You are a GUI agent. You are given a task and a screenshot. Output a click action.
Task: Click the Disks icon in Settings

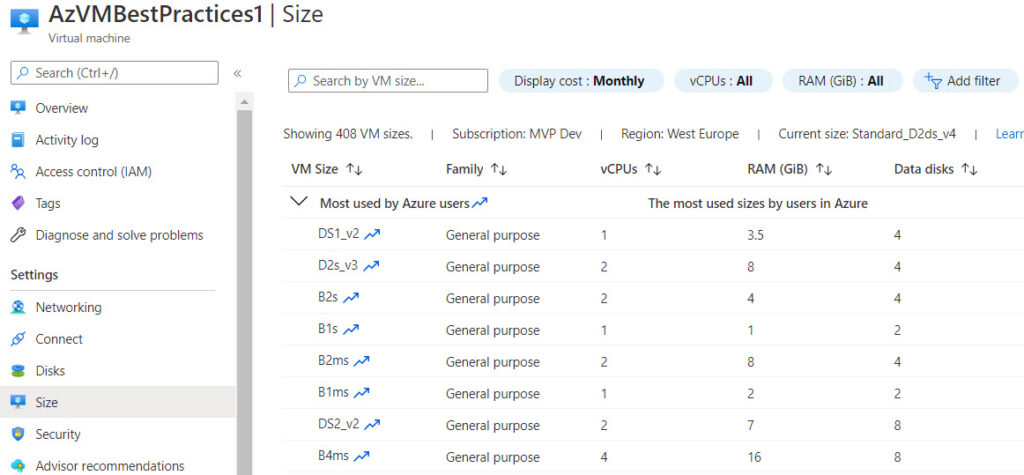pyautogui.click(x=18, y=371)
